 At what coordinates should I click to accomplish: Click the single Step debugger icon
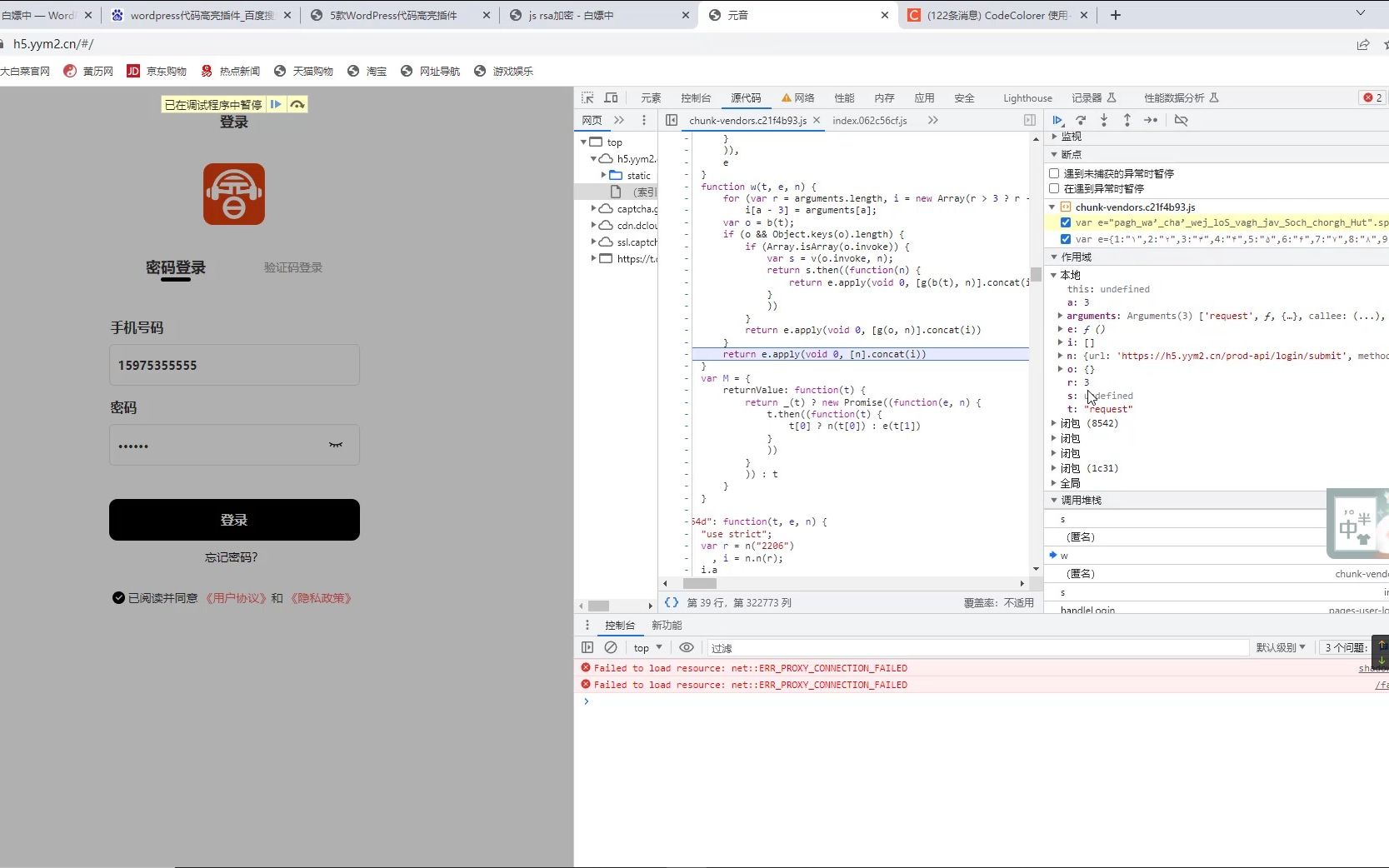point(1151,120)
